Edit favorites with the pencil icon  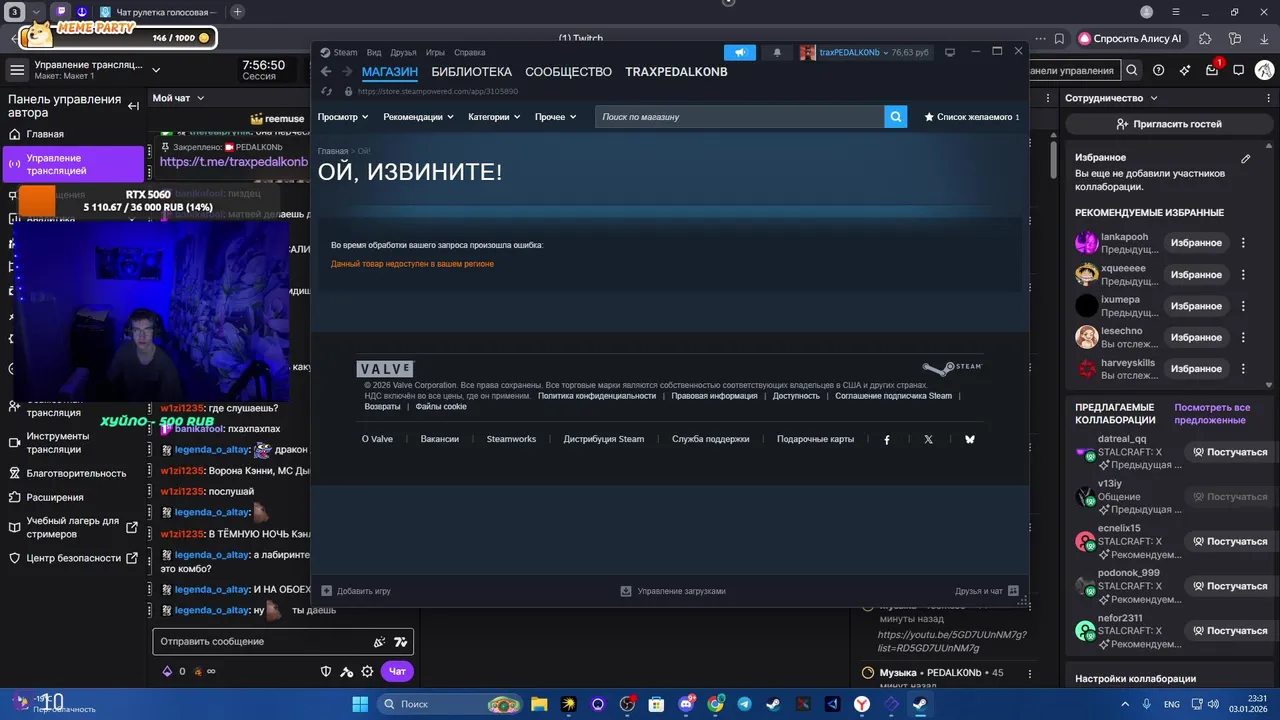(x=1245, y=158)
